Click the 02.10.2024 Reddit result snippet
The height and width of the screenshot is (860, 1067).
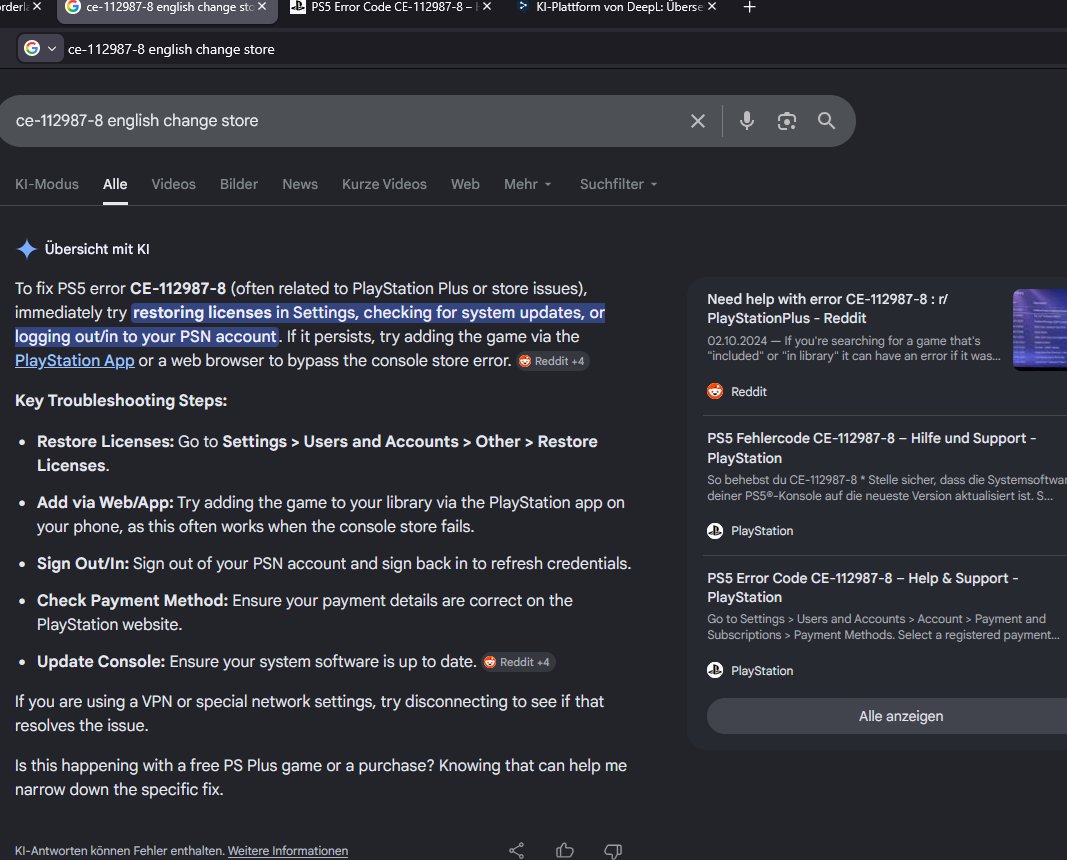pyautogui.click(x=853, y=348)
